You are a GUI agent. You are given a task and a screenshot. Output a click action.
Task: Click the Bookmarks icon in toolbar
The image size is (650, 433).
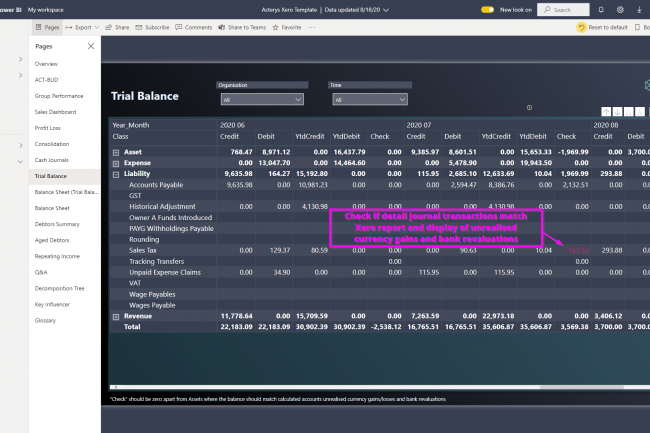[638, 27]
